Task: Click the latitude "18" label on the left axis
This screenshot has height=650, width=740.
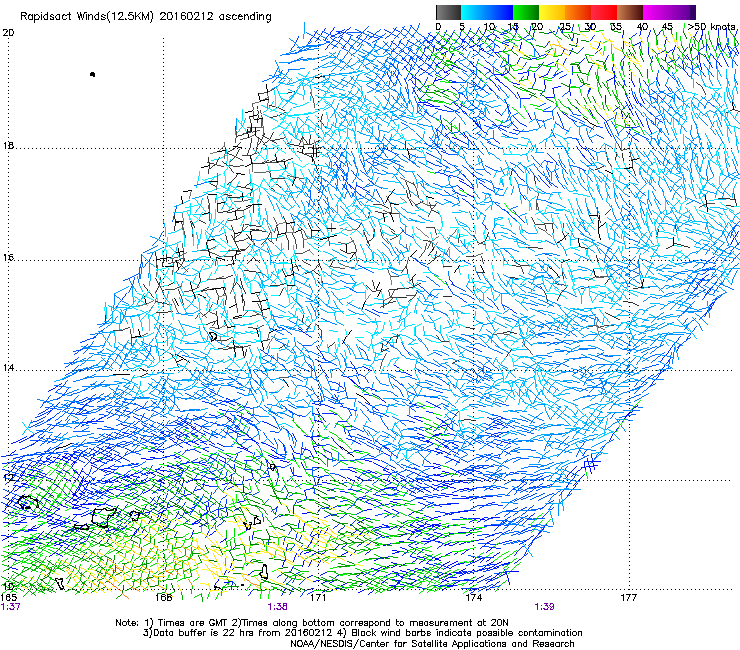Action: coord(8,146)
